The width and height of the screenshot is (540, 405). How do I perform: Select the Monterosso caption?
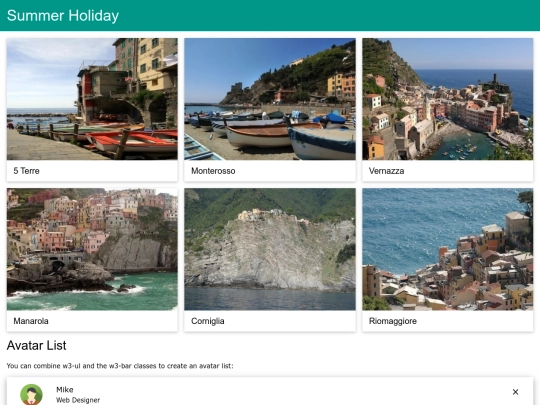[213, 171]
